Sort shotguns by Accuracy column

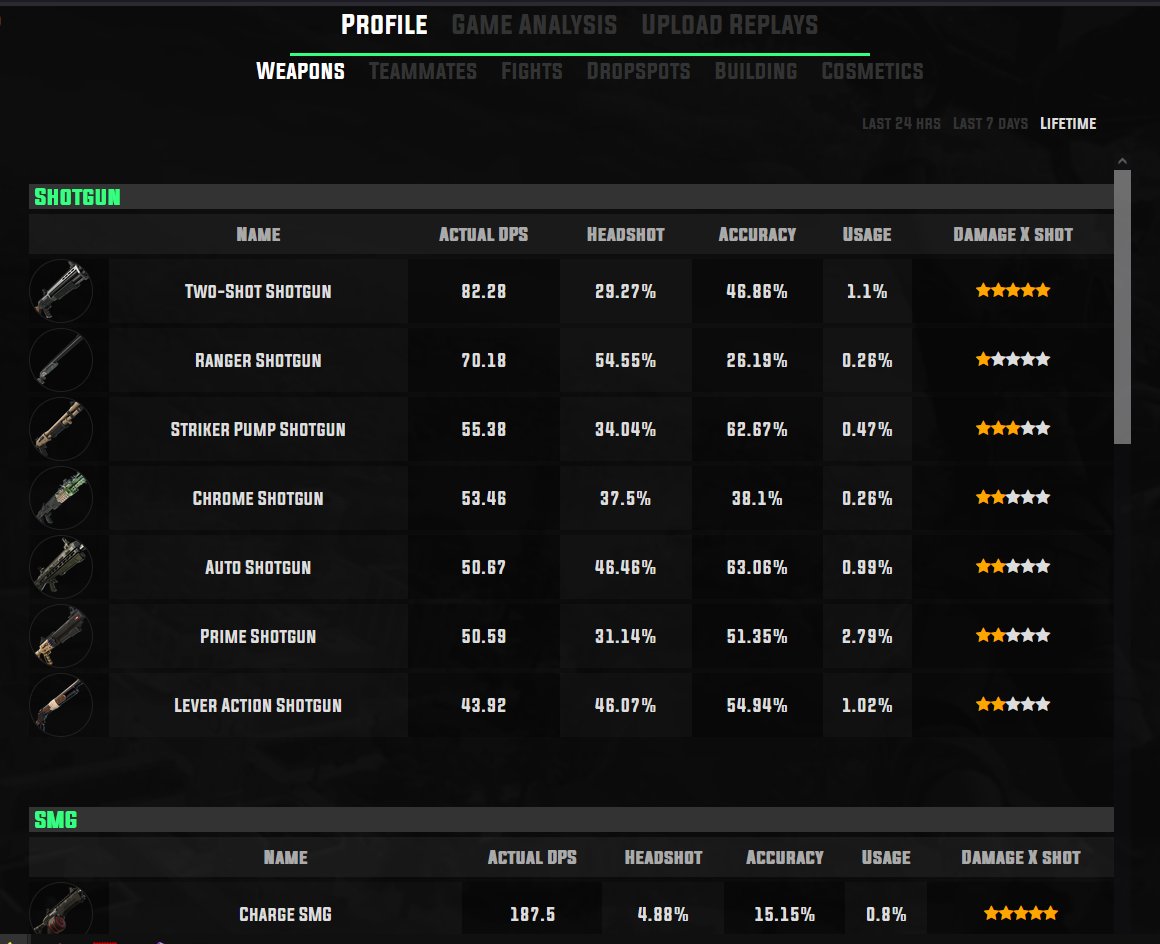tap(758, 235)
